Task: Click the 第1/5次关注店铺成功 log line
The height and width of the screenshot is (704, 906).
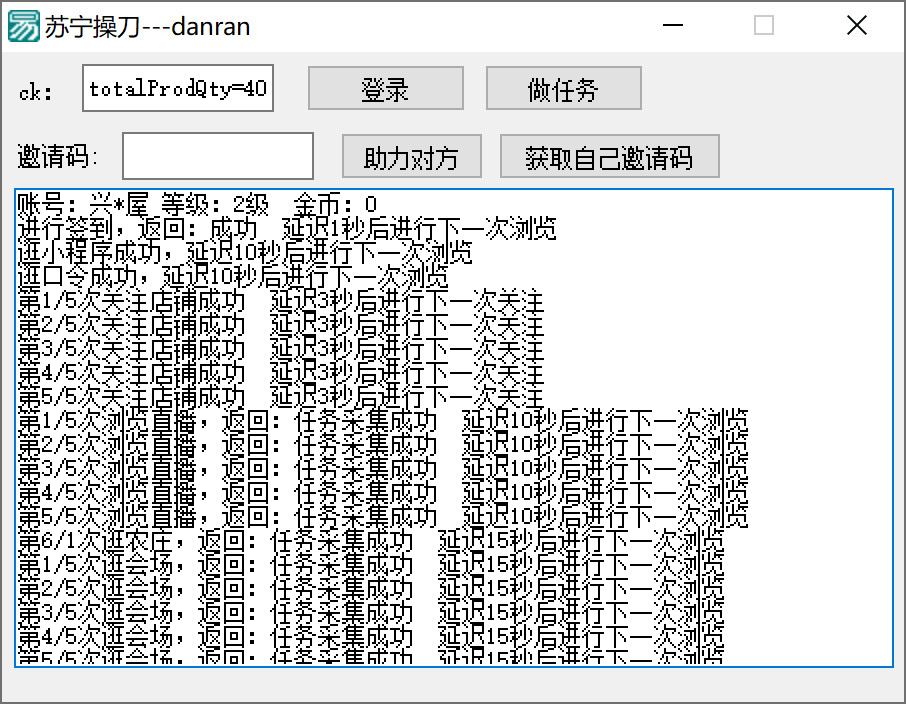Action: pos(281,302)
